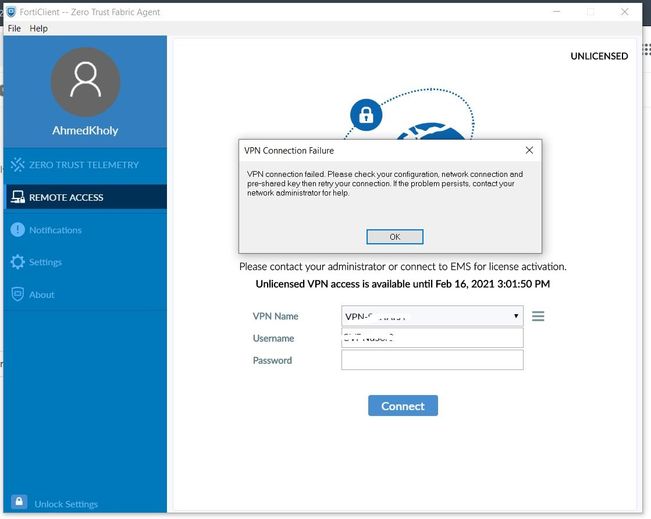Image resolution: width=651 pixels, height=519 pixels.
Task: Click the user avatar icon
Action: pos(86,82)
